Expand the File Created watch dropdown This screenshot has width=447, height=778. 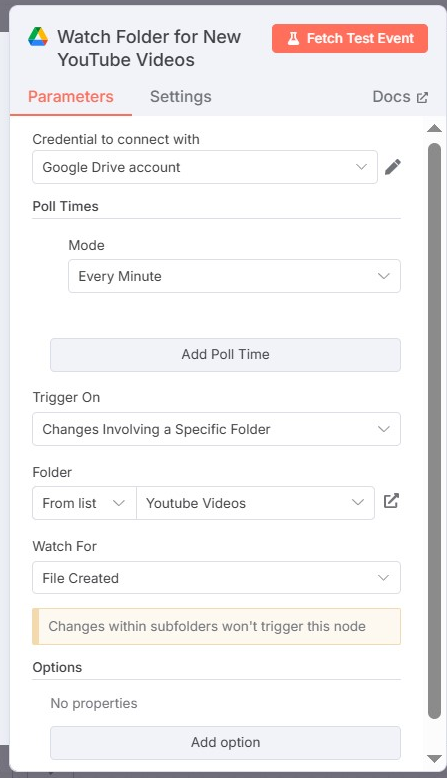tap(216, 578)
